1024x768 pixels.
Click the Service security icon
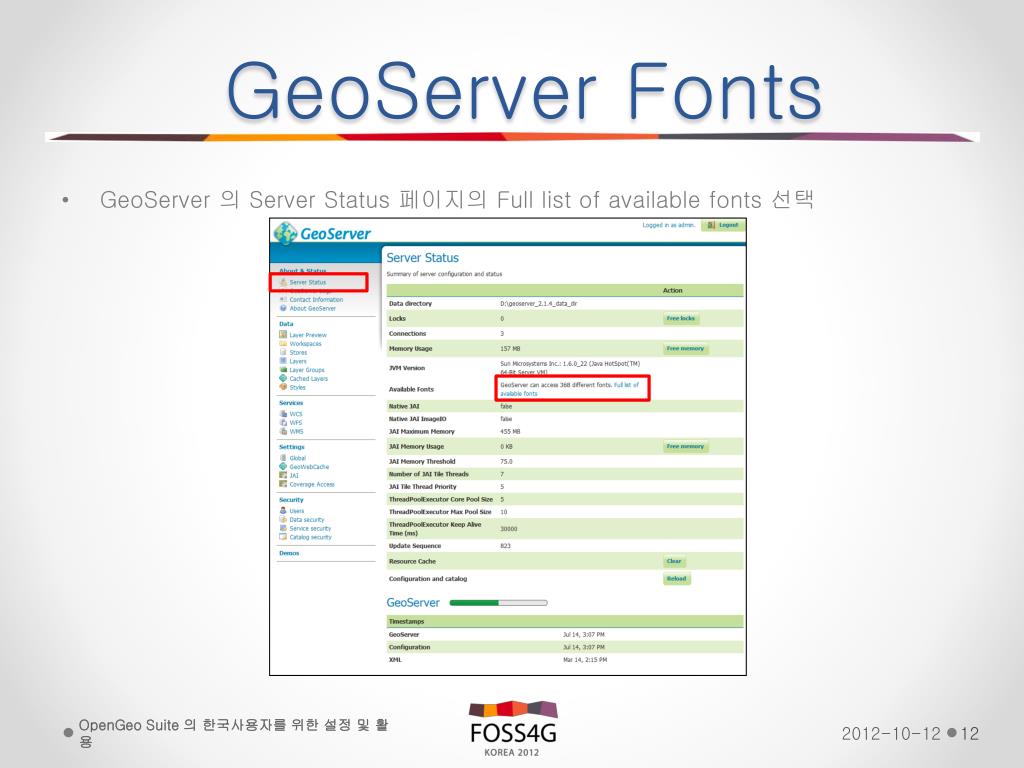click(283, 528)
